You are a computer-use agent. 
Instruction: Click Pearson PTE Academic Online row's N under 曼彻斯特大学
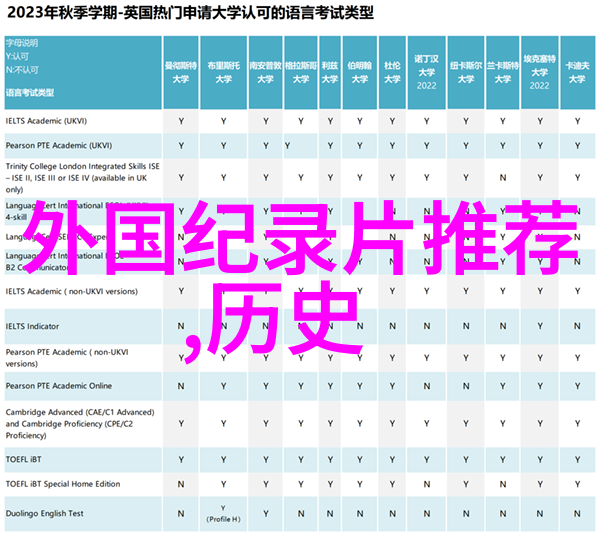[x=181, y=386]
